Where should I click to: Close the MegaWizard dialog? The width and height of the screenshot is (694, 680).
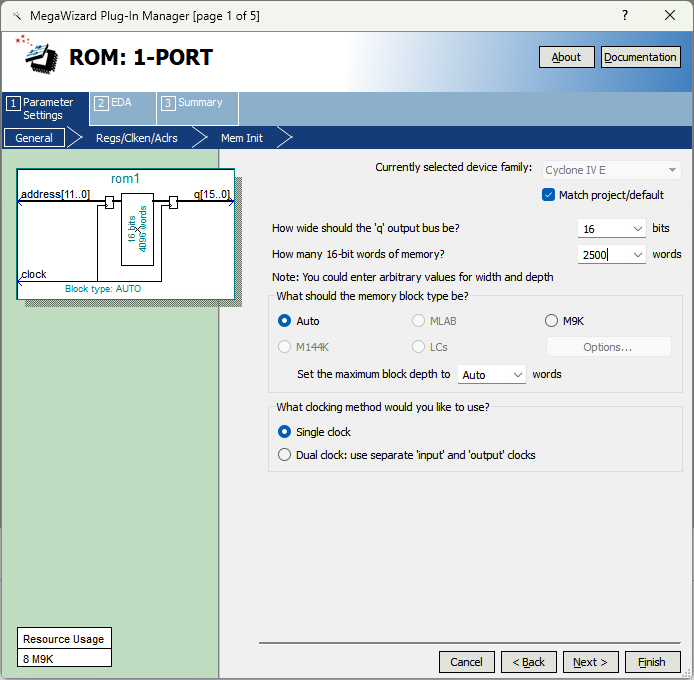click(670, 15)
